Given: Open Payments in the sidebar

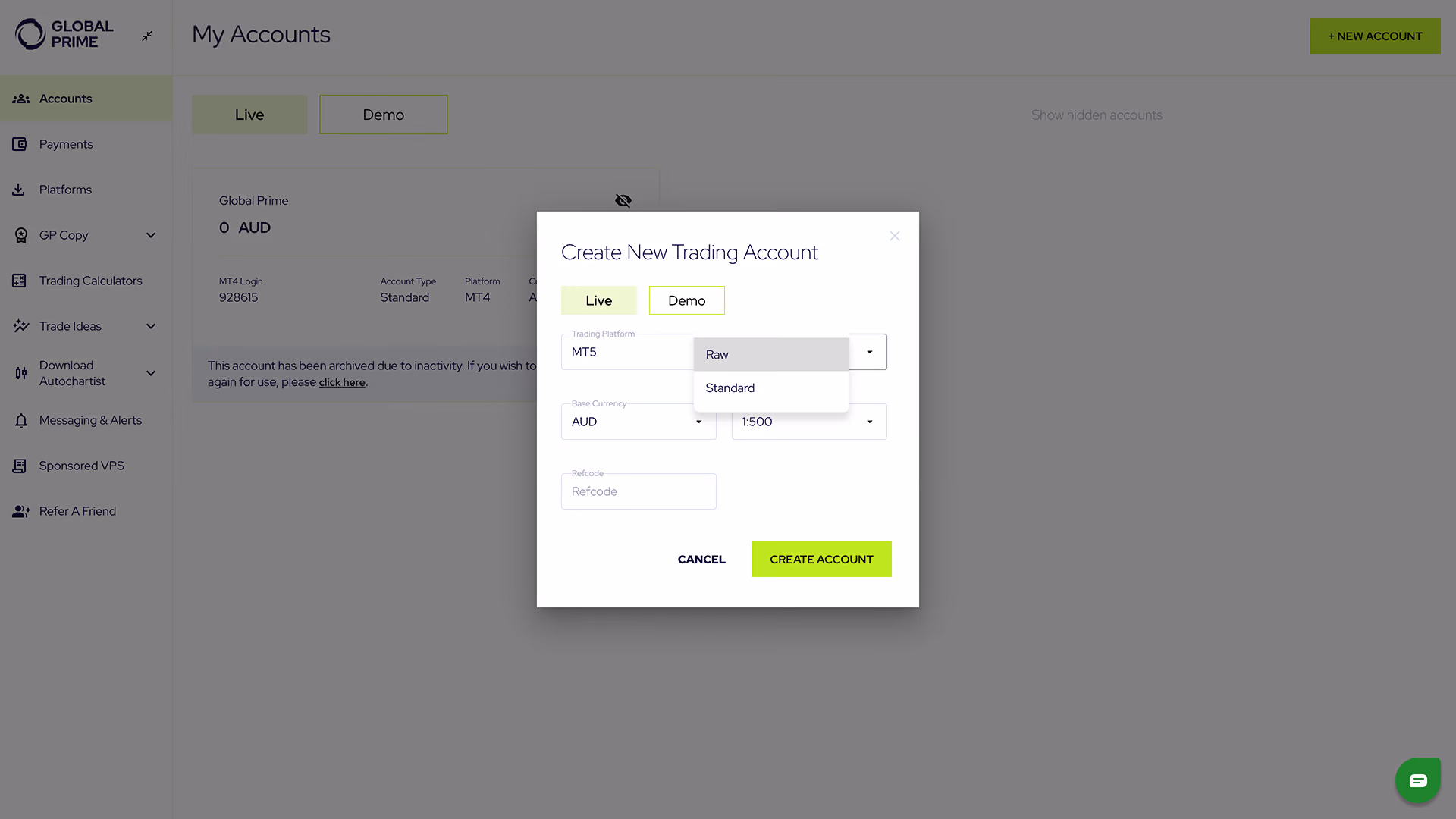Looking at the screenshot, I should point(86,144).
